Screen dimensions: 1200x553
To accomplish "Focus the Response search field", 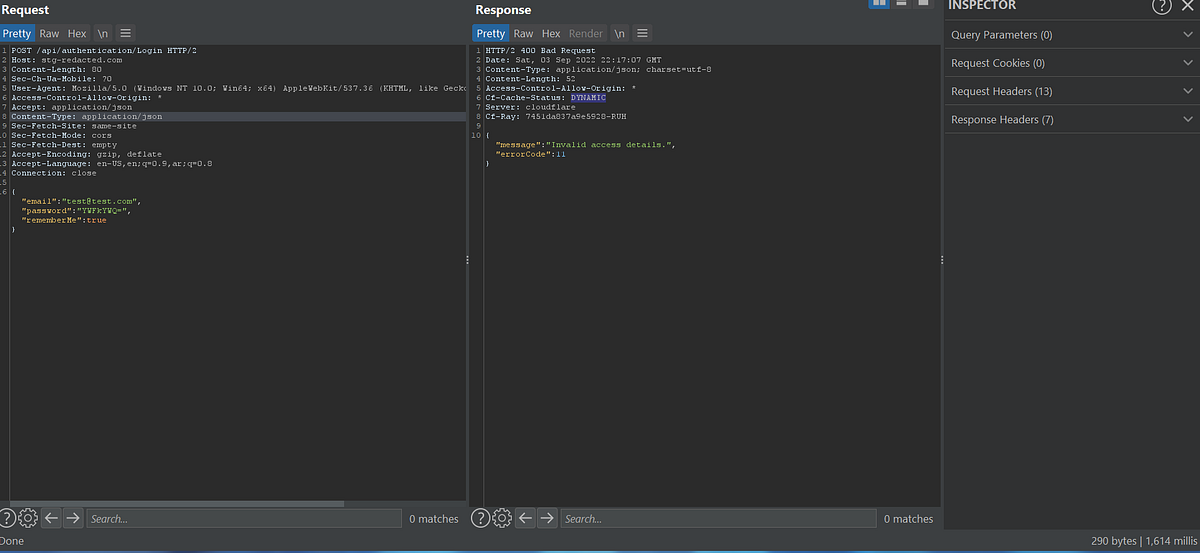I will 719,518.
